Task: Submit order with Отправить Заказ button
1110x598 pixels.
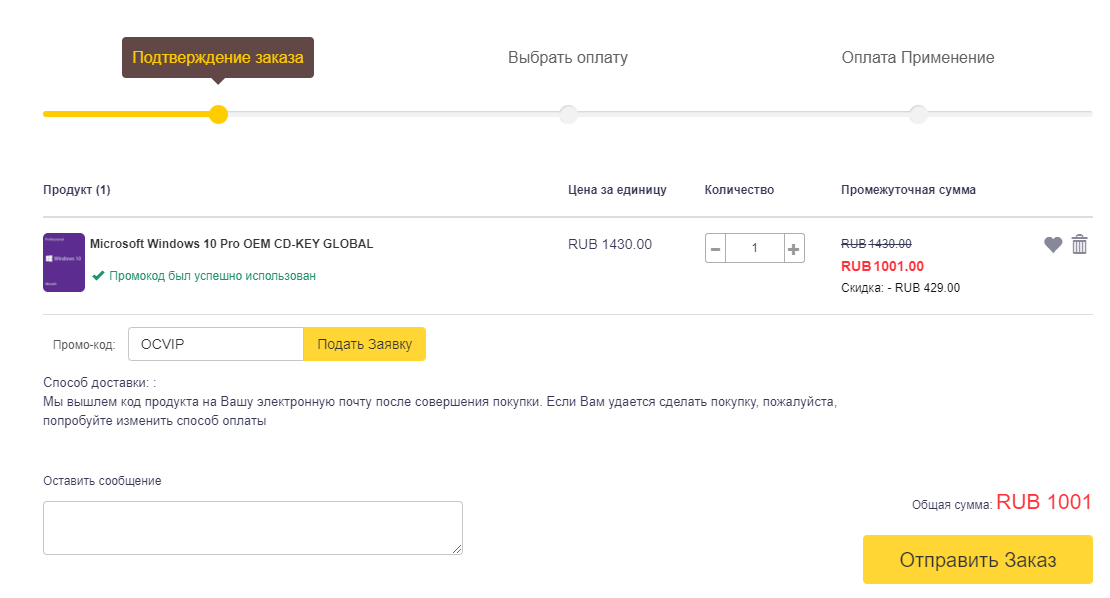Action: (x=977, y=560)
